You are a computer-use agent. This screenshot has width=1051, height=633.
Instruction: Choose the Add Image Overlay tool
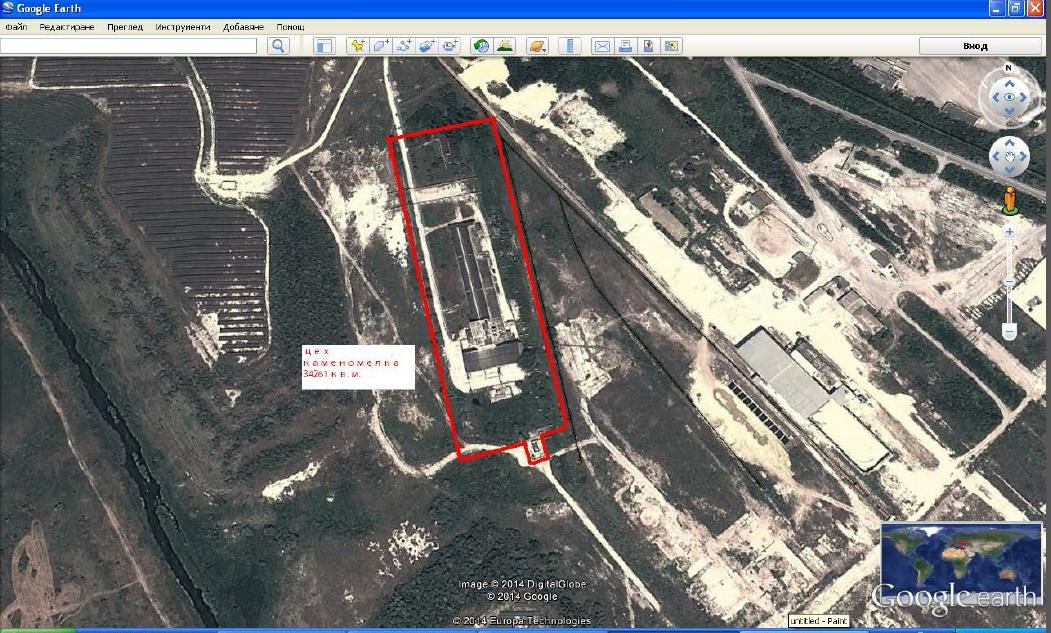pyautogui.click(x=426, y=46)
